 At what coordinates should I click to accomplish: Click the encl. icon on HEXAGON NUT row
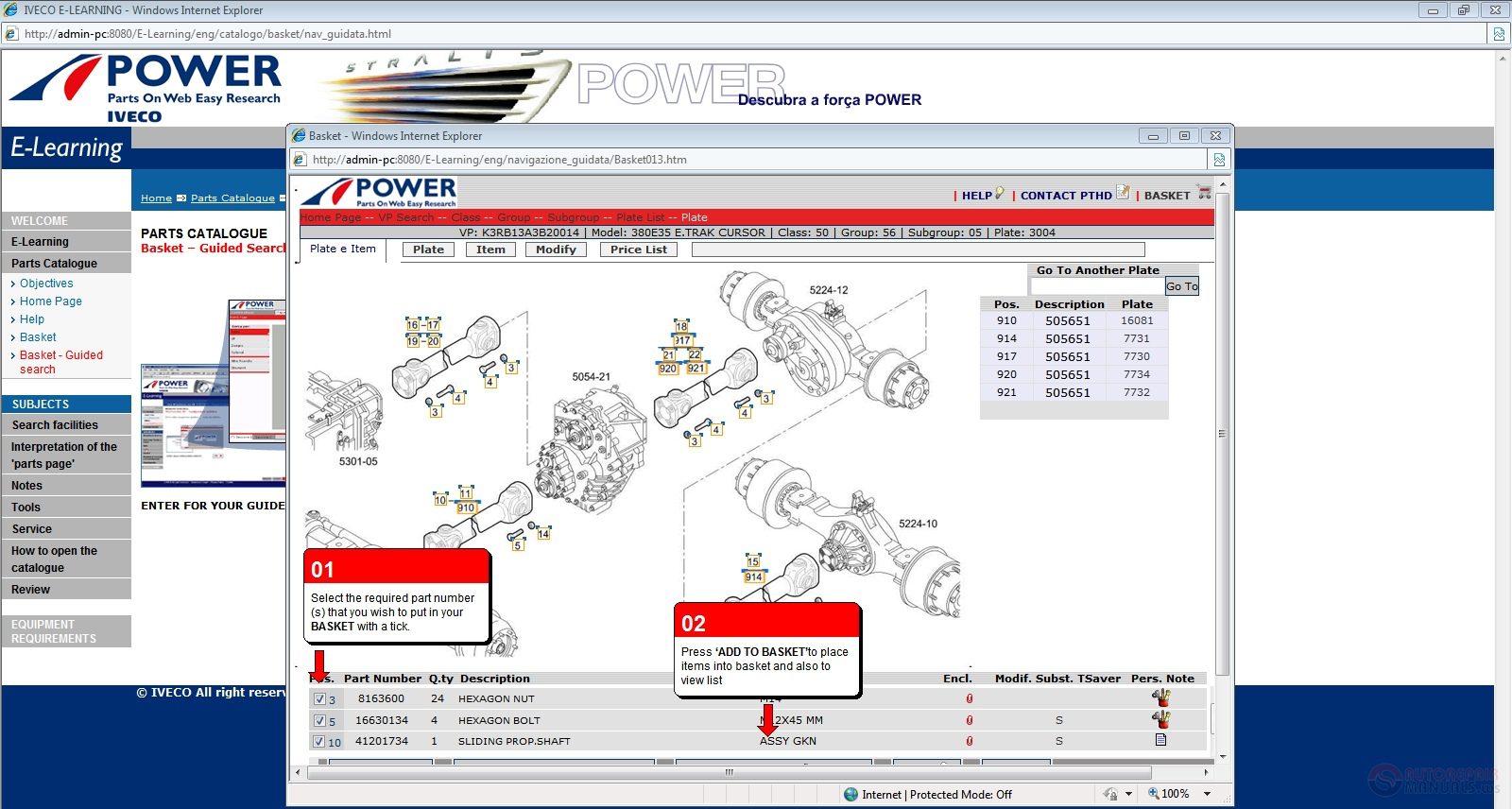coord(970,698)
